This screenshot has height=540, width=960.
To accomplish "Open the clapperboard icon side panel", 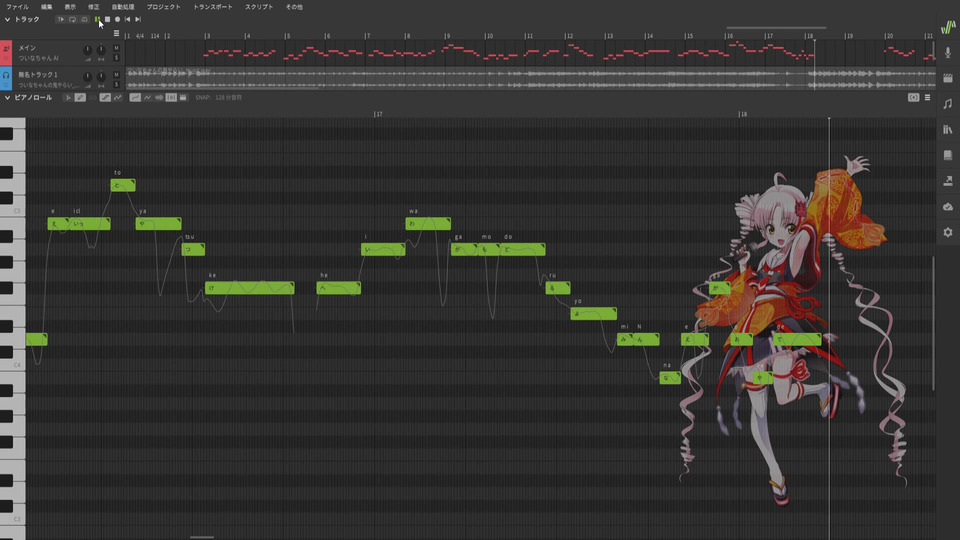I will (x=948, y=78).
